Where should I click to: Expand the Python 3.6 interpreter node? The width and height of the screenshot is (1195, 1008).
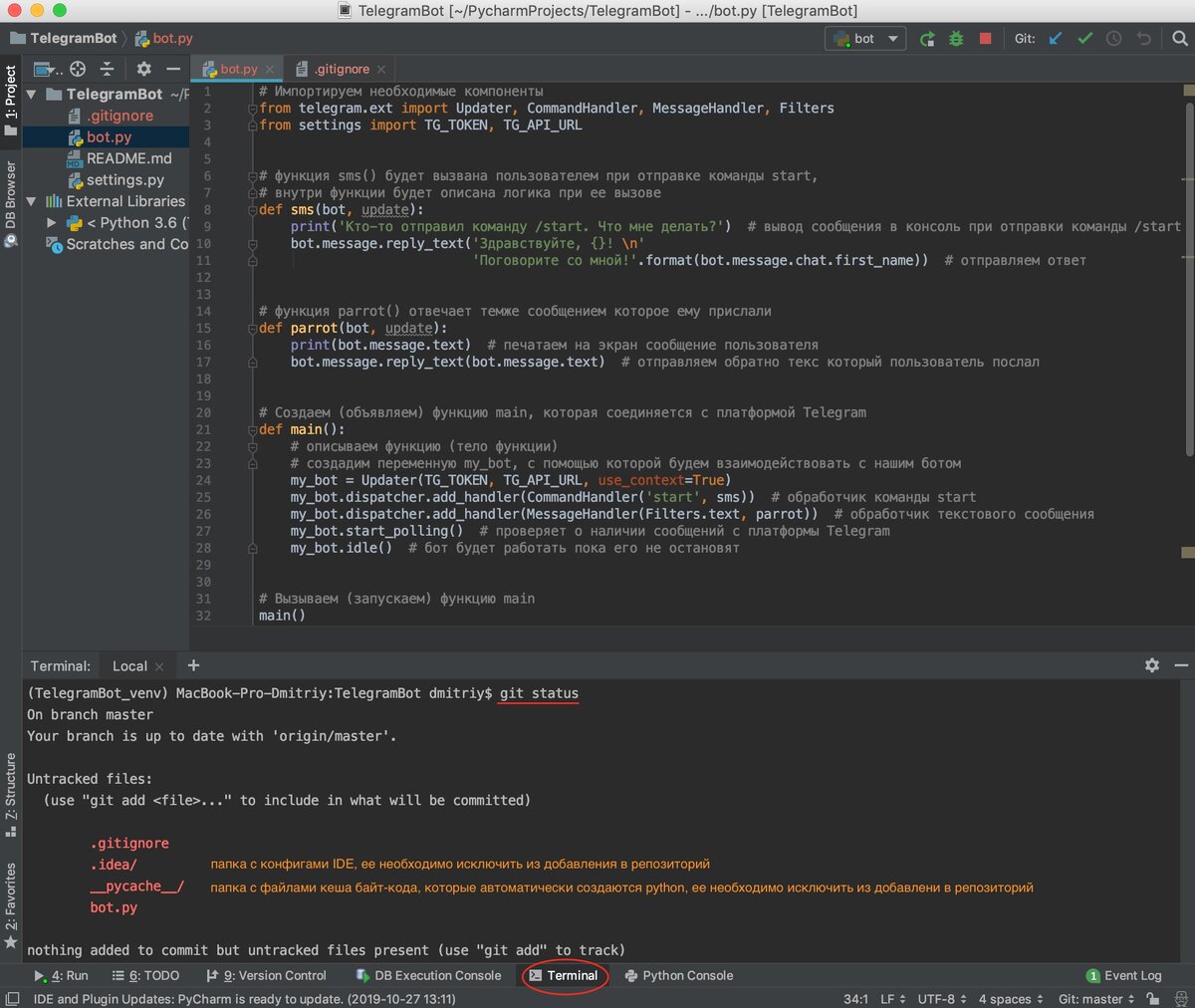[x=52, y=223]
